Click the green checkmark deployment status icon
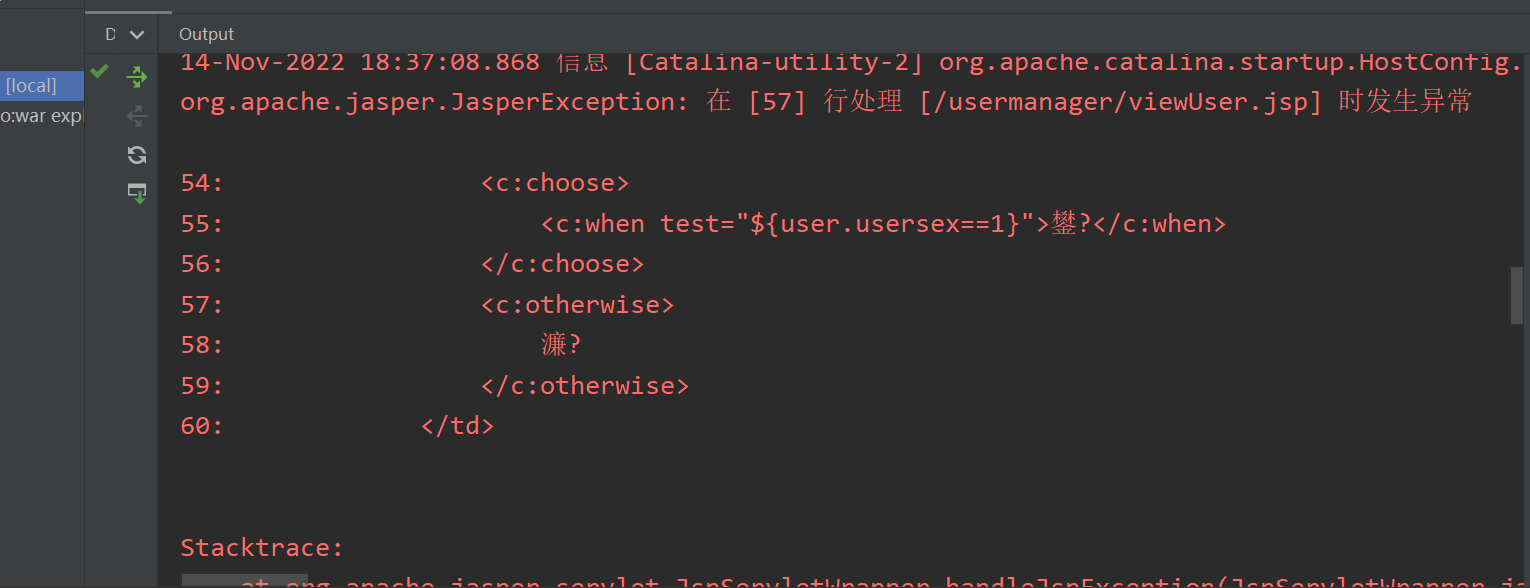Viewport: 1530px width, 588px height. click(x=99, y=71)
